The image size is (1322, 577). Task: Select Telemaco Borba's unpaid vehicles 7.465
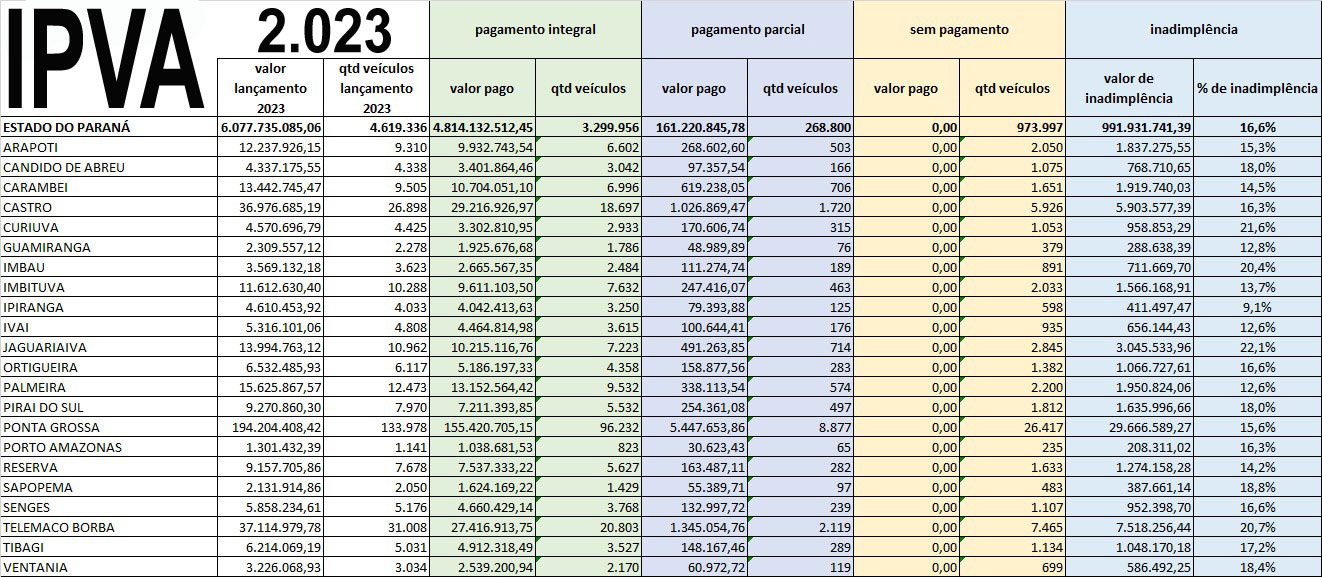(x=1013, y=527)
